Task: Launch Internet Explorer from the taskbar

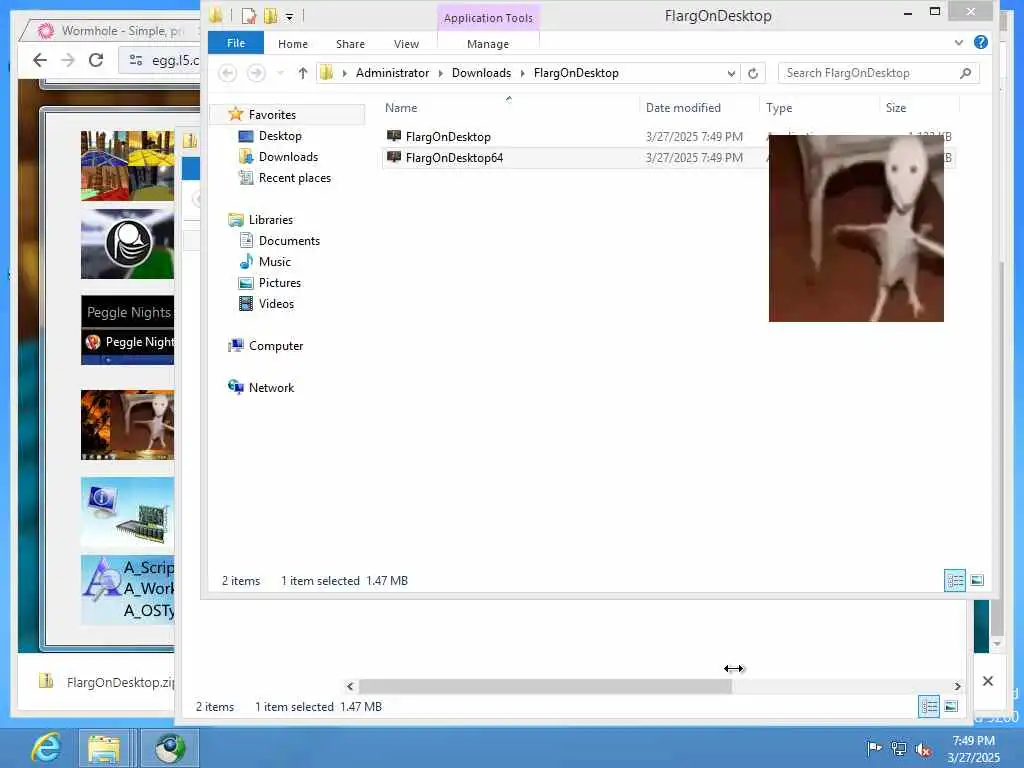Action: coord(46,748)
